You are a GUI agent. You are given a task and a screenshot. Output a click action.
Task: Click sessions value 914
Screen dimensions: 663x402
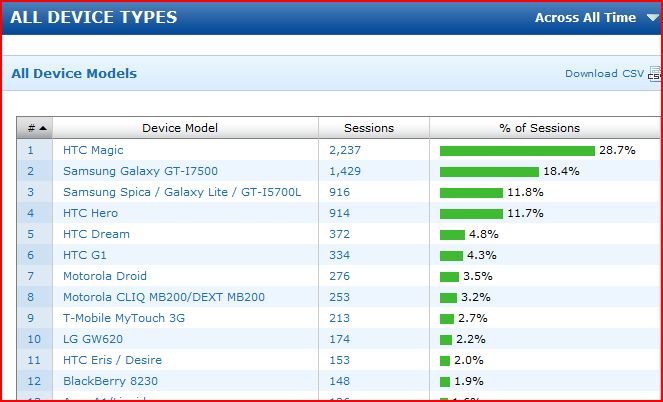tap(340, 213)
